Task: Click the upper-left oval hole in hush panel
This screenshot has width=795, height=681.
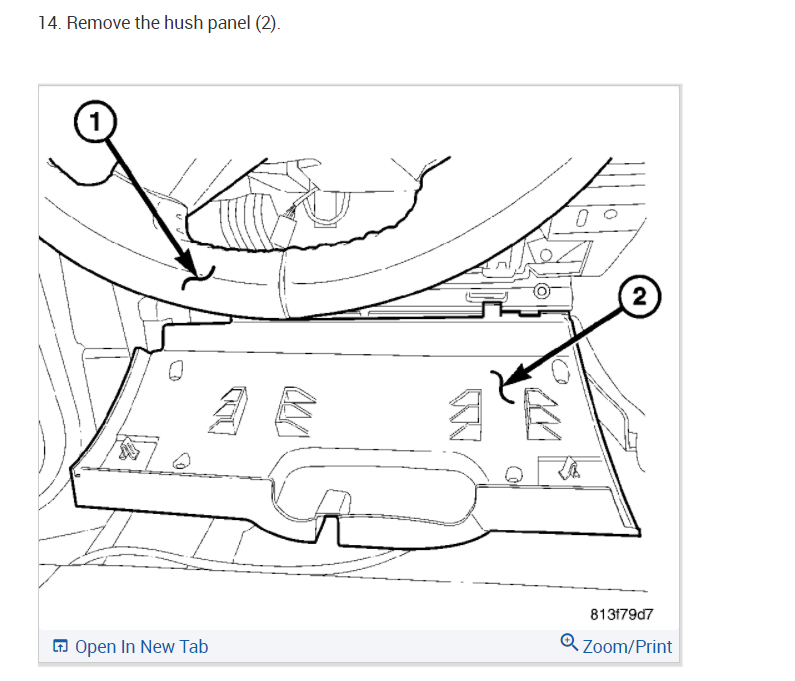Action: click(x=176, y=370)
